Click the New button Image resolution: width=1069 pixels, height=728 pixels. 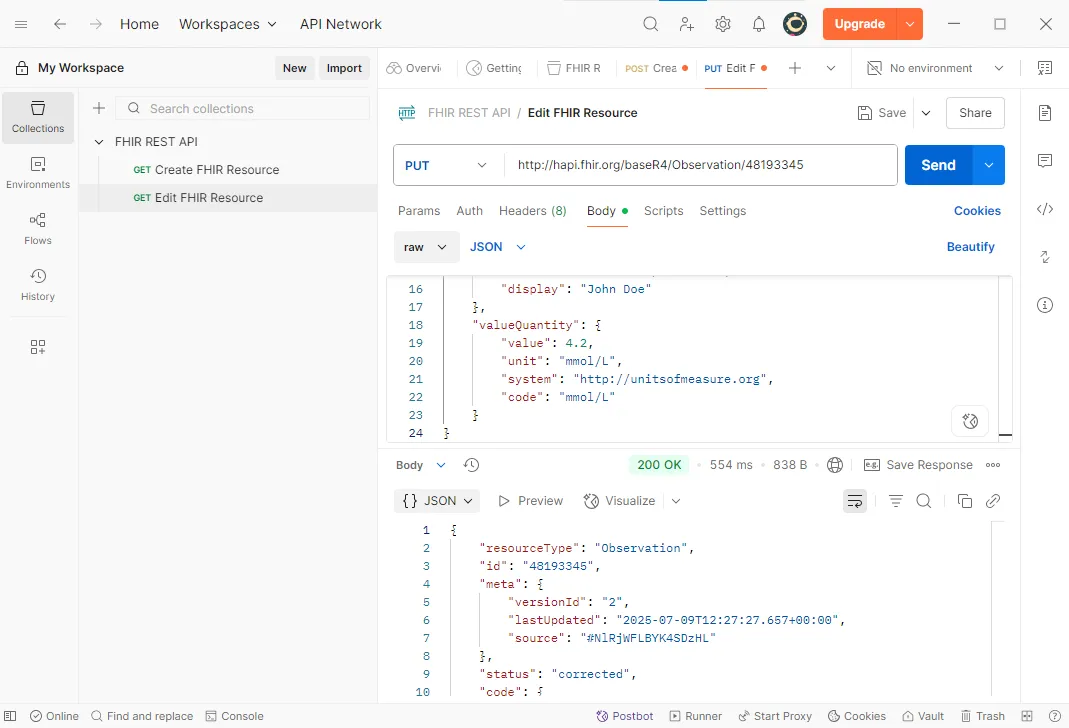pos(295,67)
